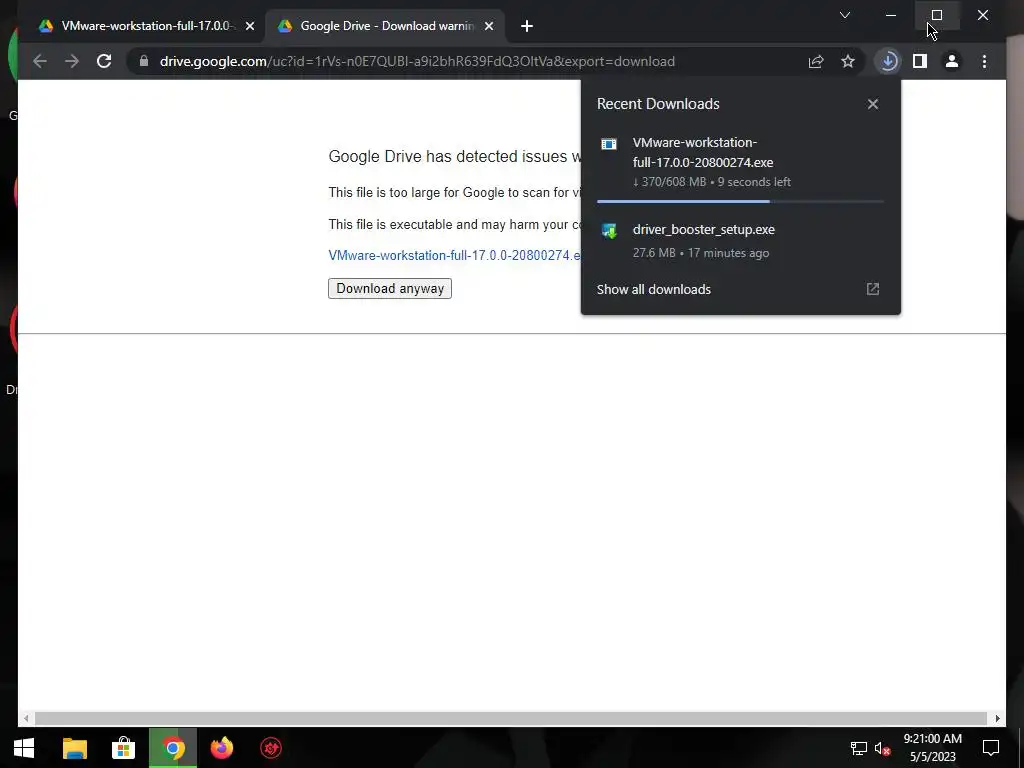Click the horizontal scrollbar left arrow

point(26,718)
